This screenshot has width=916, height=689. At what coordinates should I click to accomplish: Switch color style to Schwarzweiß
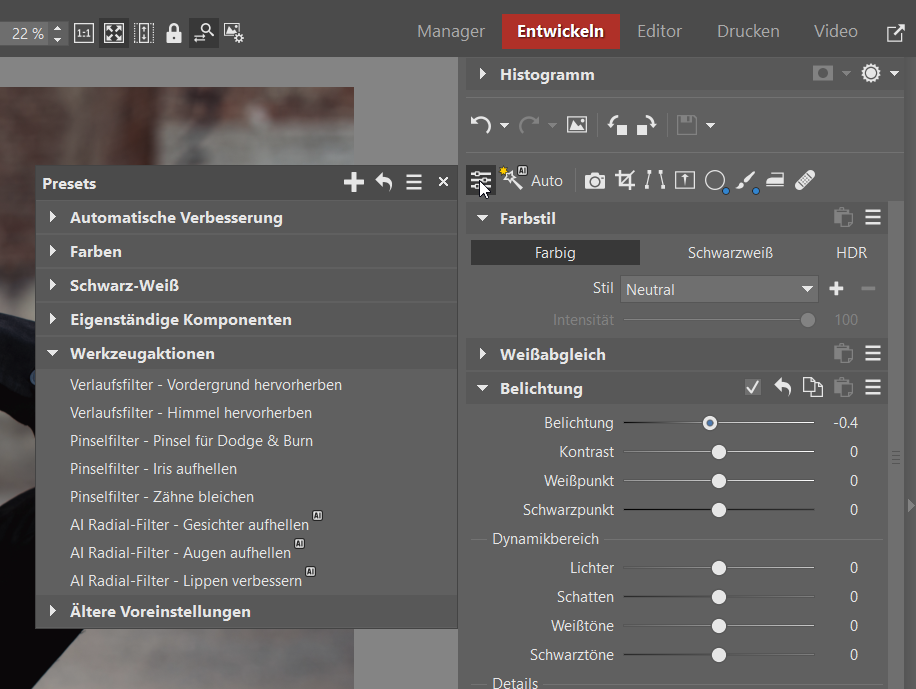pyautogui.click(x=730, y=253)
